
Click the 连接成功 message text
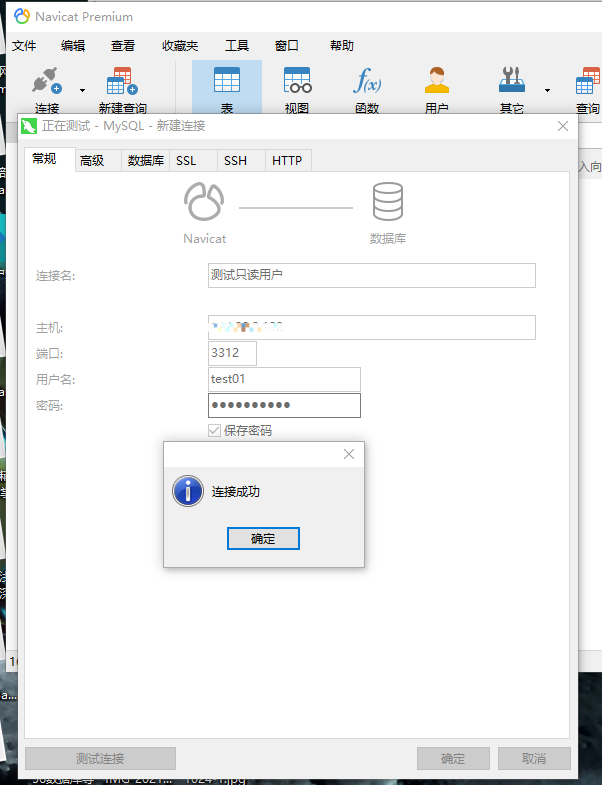point(235,492)
